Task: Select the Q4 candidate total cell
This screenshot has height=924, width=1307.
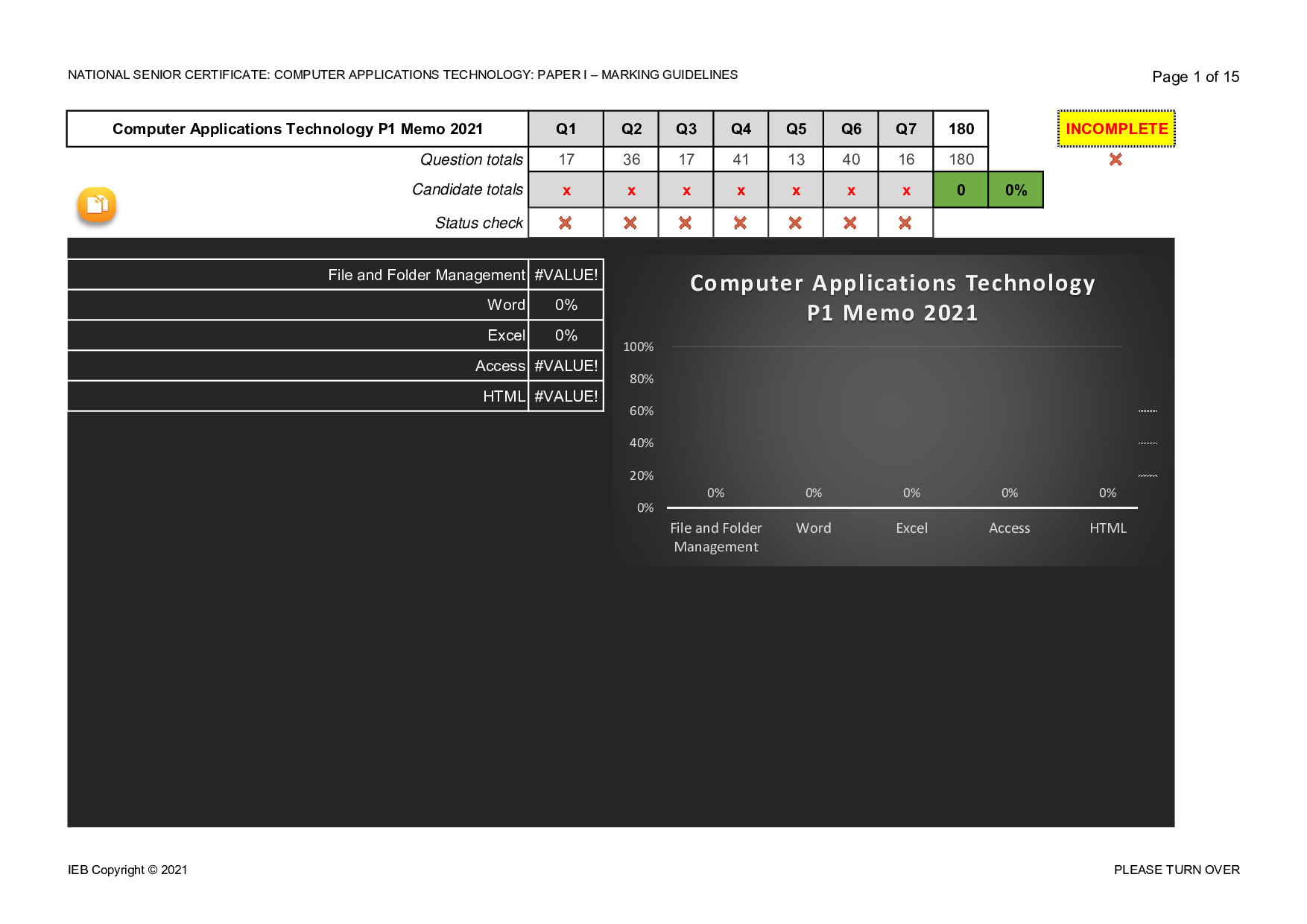Action: pos(741,190)
